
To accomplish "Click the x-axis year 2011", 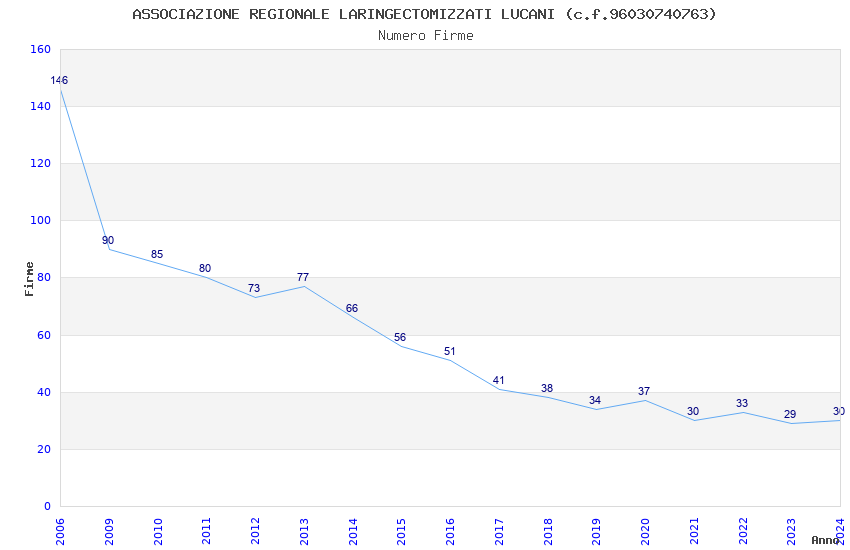I will (x=207, y=531).
